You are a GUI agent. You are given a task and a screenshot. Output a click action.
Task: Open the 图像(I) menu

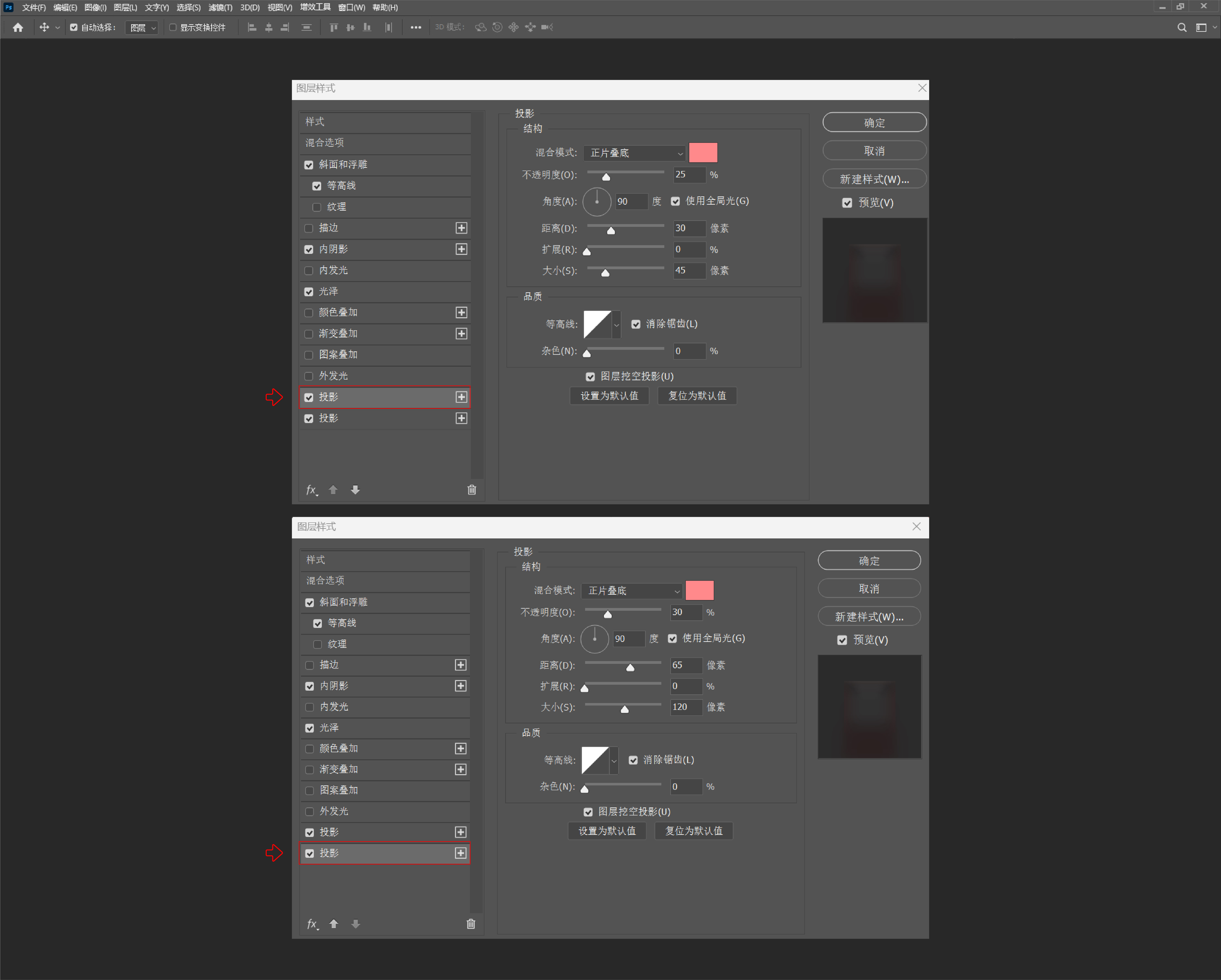[x=95, y=7]
